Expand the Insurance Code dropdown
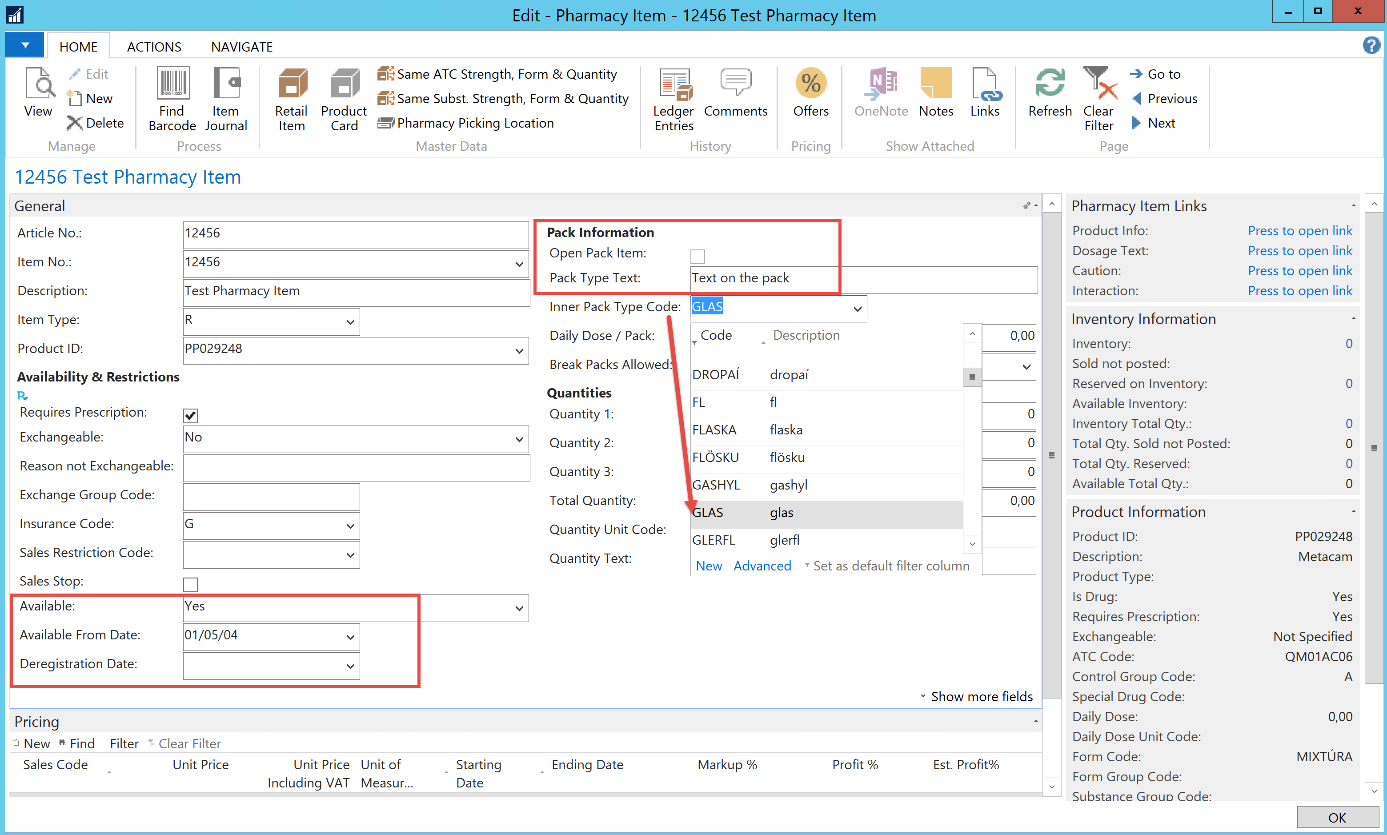The width and height of the screenshot is (1387, 835). coord(350,525)
